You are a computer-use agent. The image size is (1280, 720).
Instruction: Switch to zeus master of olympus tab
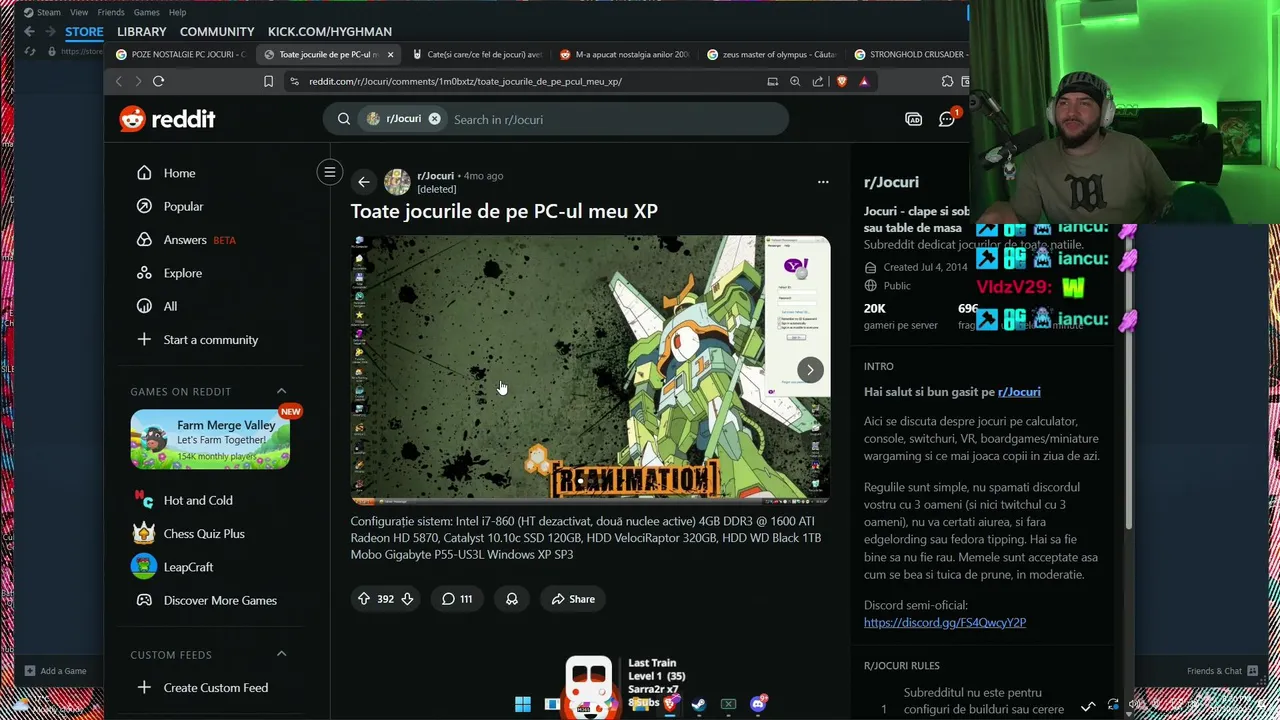coord(771,54)
